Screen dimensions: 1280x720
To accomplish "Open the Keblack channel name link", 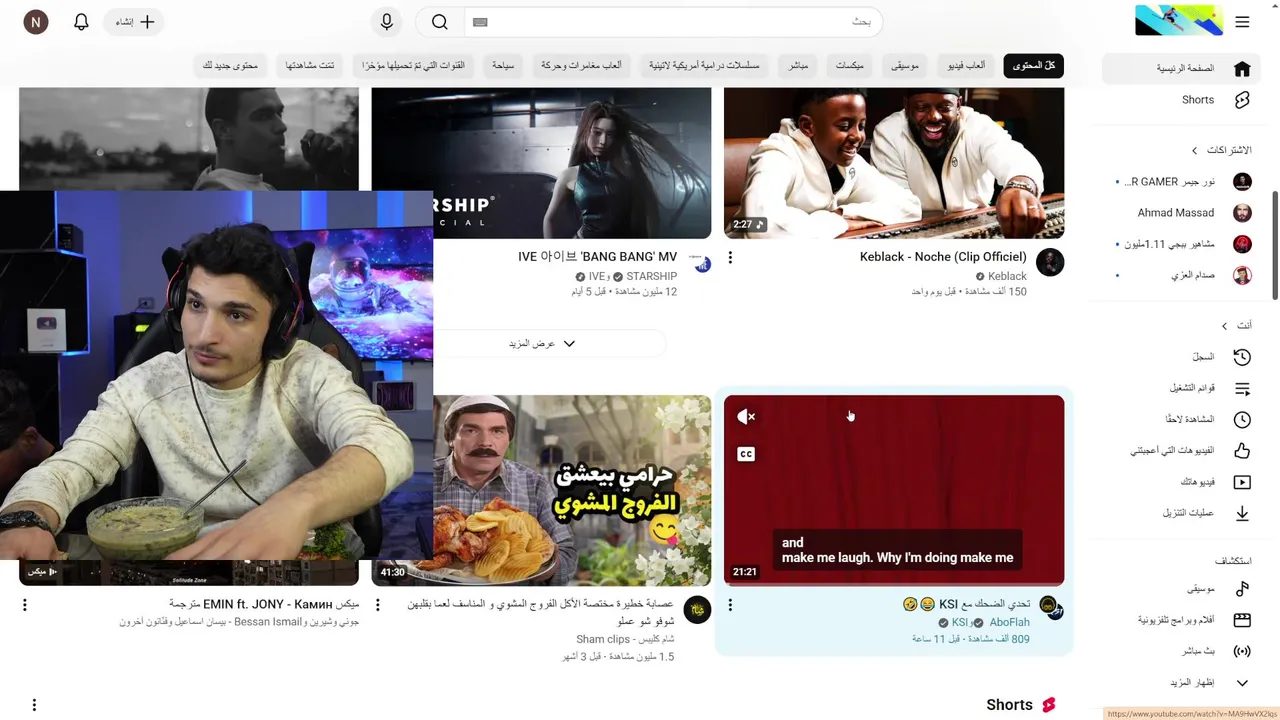I will tap(1007, 277).
